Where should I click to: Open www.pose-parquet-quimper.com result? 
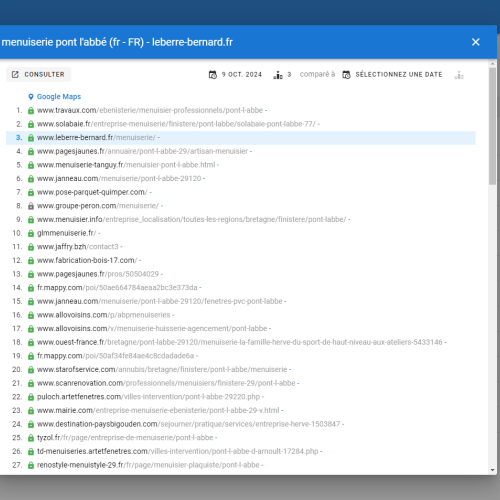92,192
